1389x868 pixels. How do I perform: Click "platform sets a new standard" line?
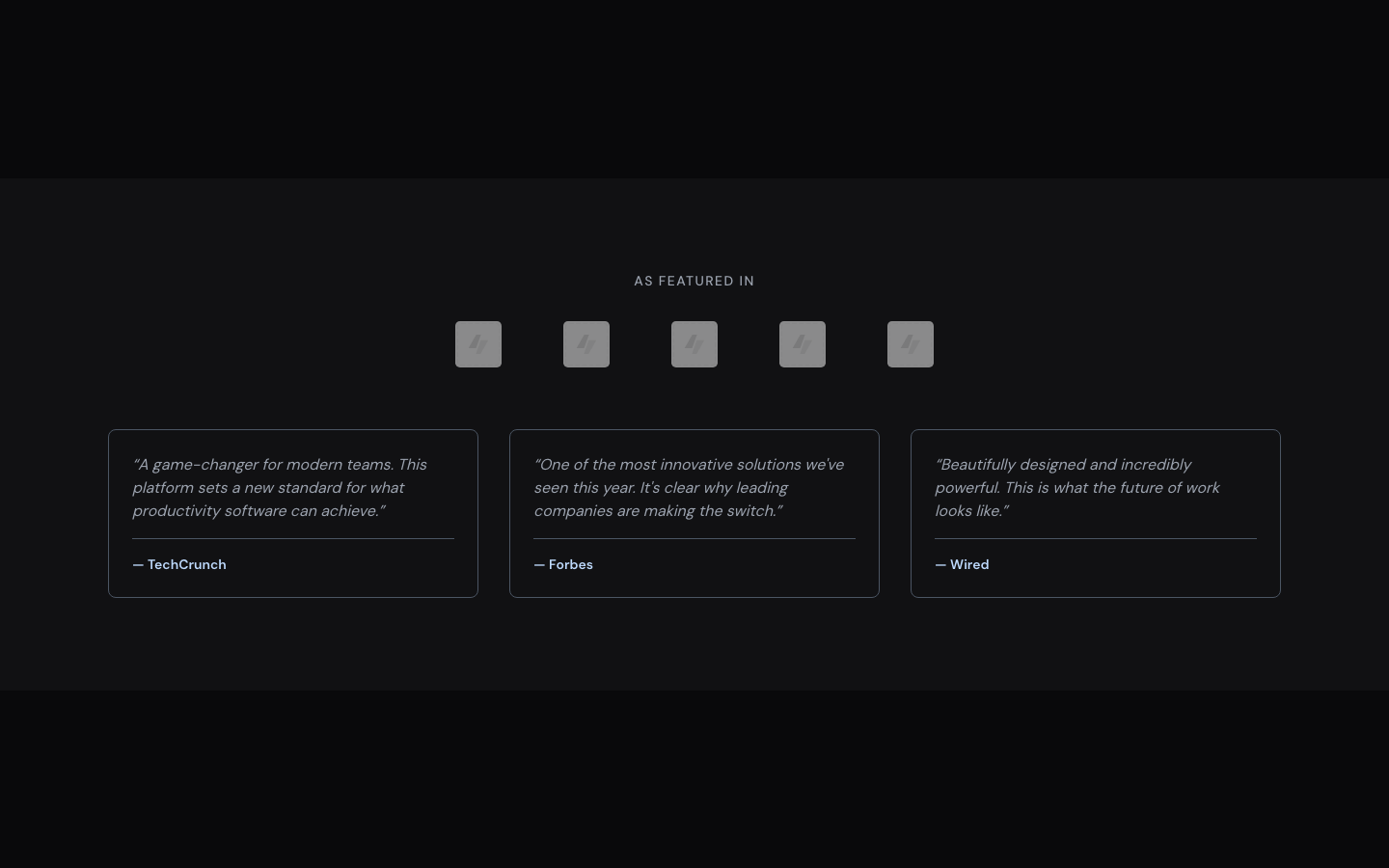coord(268,488)
